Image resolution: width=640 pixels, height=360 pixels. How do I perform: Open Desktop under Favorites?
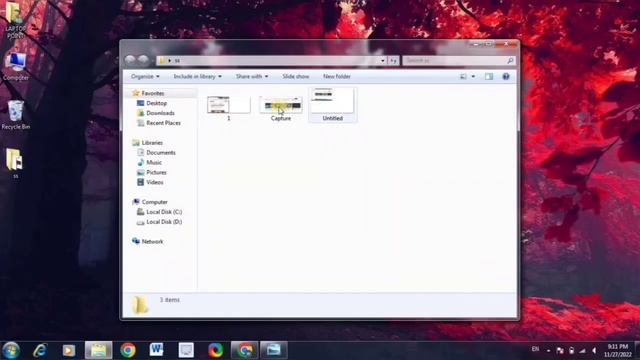[156, 103]
